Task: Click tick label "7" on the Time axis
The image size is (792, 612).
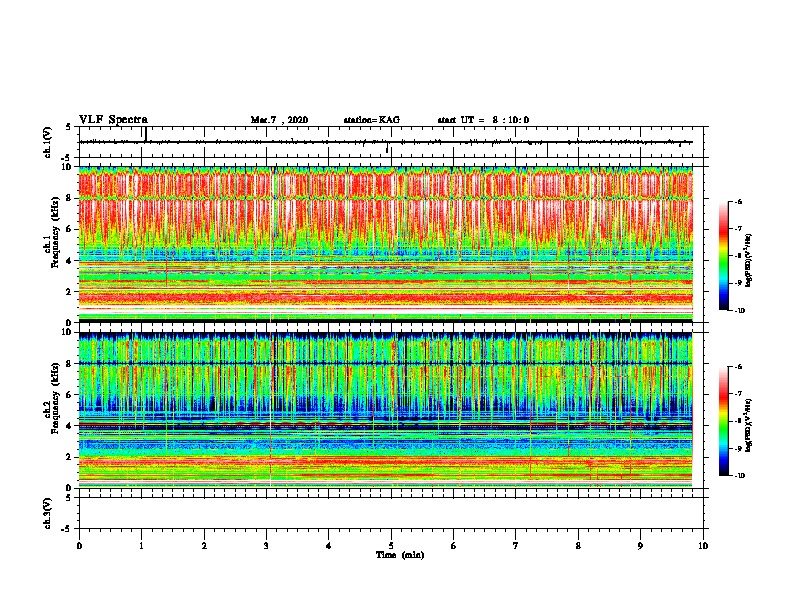Action: 516,546
